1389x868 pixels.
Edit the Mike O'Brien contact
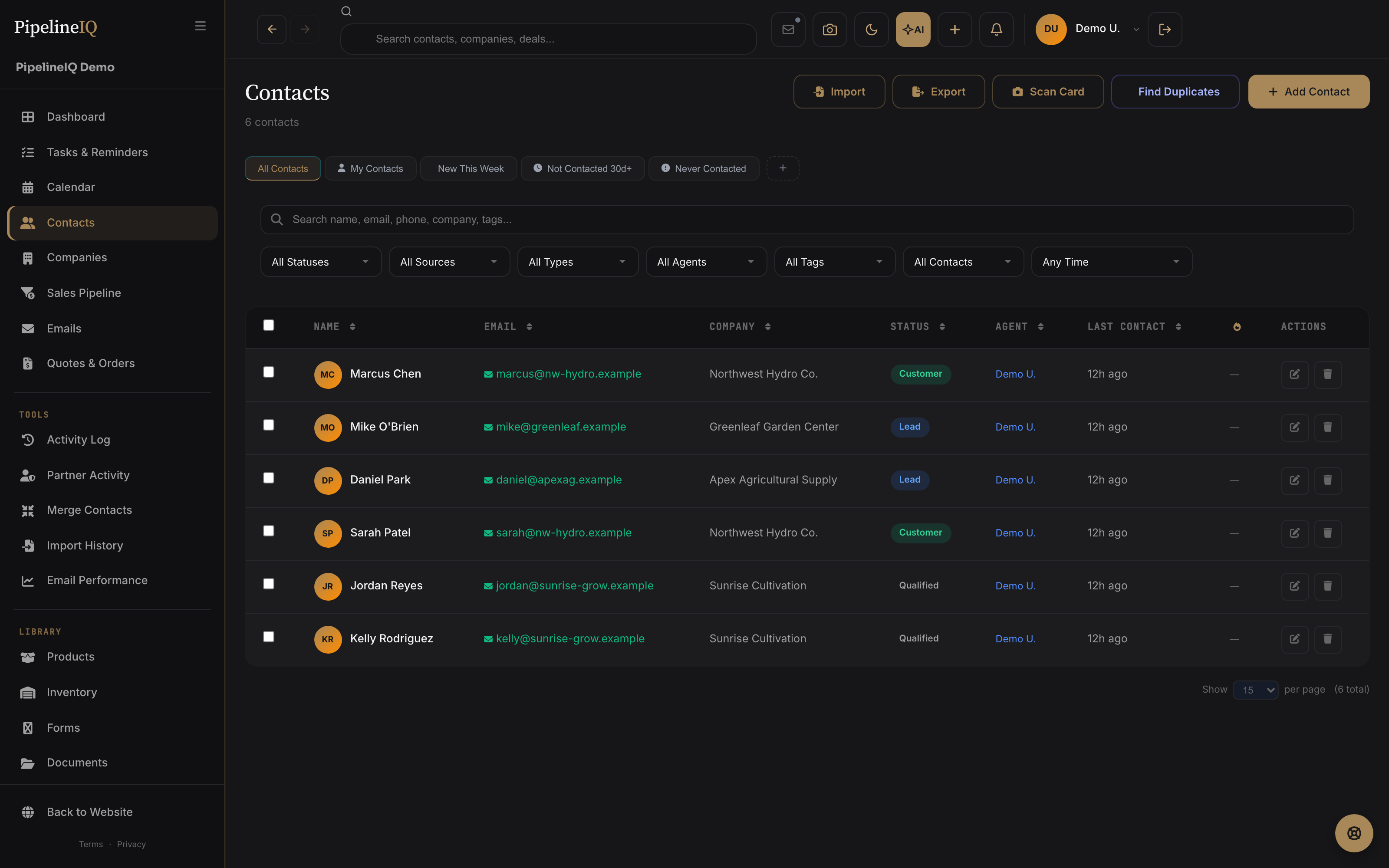pyautogui.click(x=1295, y=427)
